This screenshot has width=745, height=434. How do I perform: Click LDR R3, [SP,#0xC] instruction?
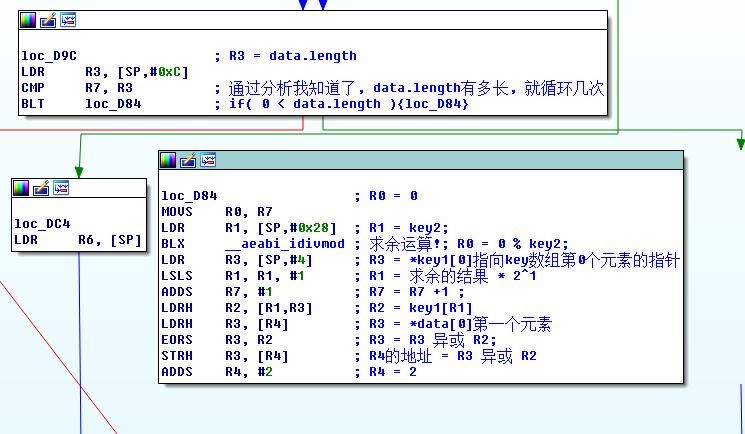(x=105, y=72)
